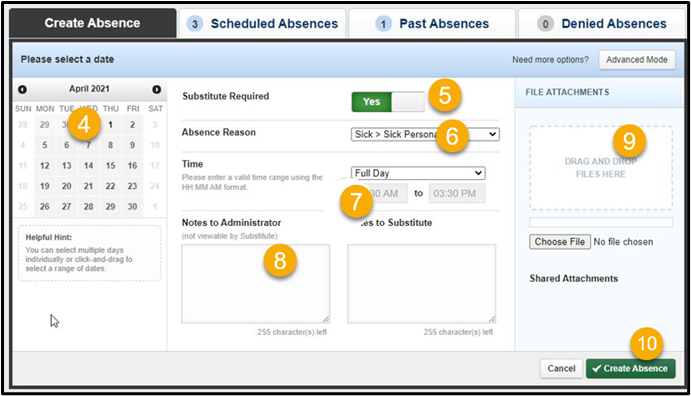Click the 03:30 PM end time field
691x396 pixels.
[x=457, y=193]
